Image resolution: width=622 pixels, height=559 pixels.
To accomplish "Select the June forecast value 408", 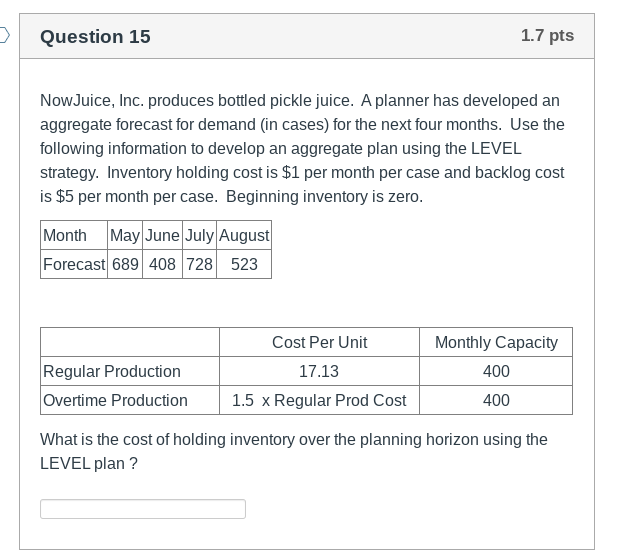I will 162,264.
